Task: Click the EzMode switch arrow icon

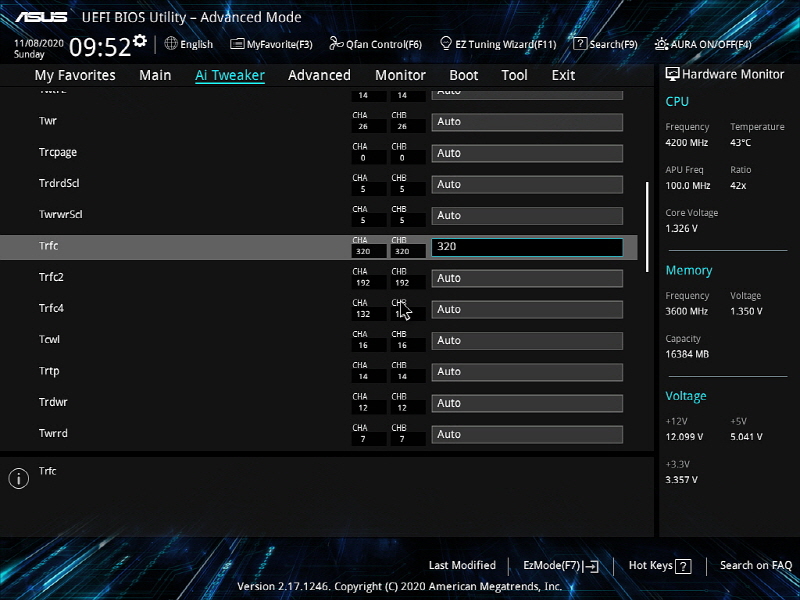Action: pos(591,566)
